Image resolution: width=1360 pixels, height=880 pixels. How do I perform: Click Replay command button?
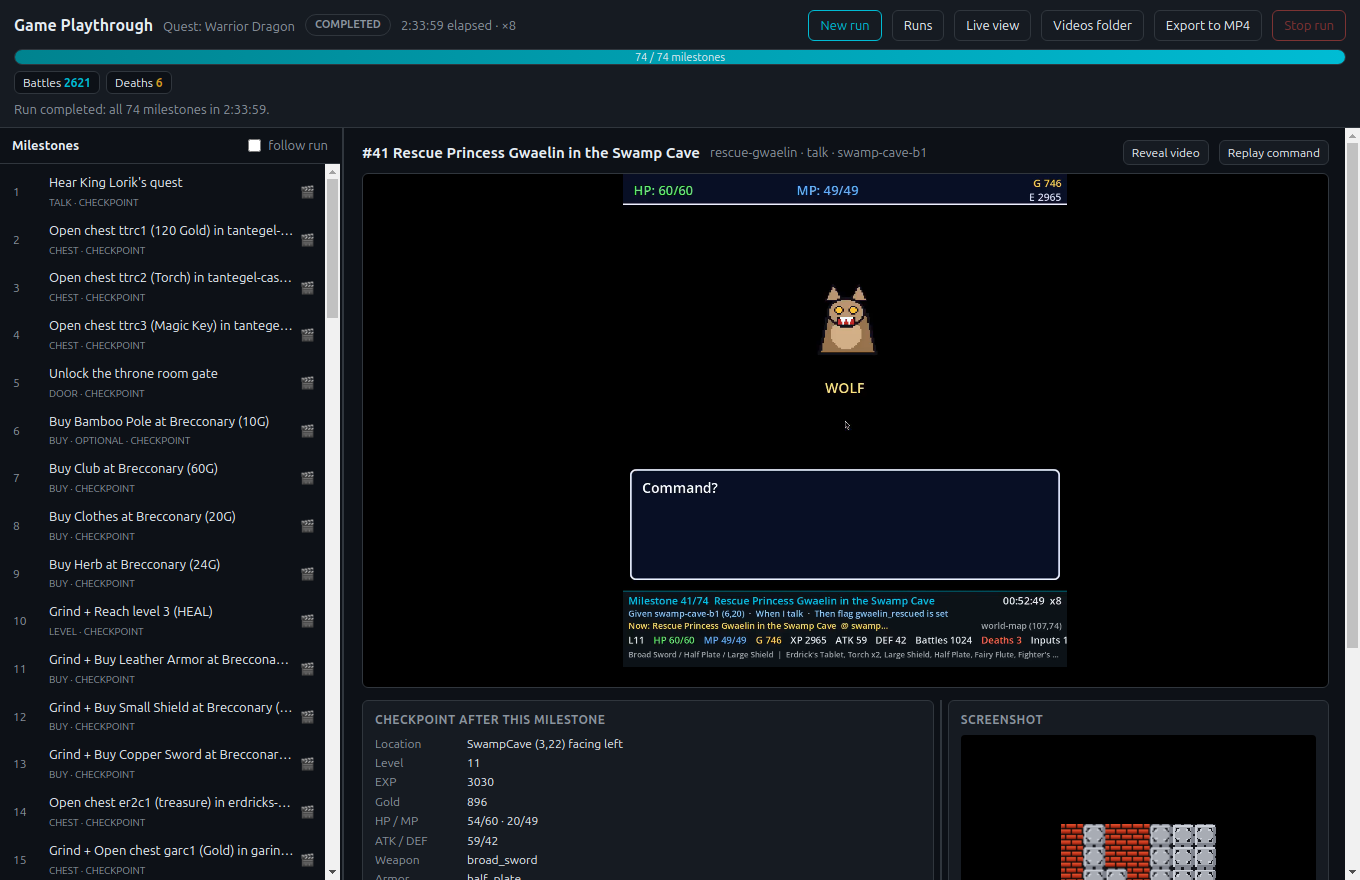click(1274, 153)
